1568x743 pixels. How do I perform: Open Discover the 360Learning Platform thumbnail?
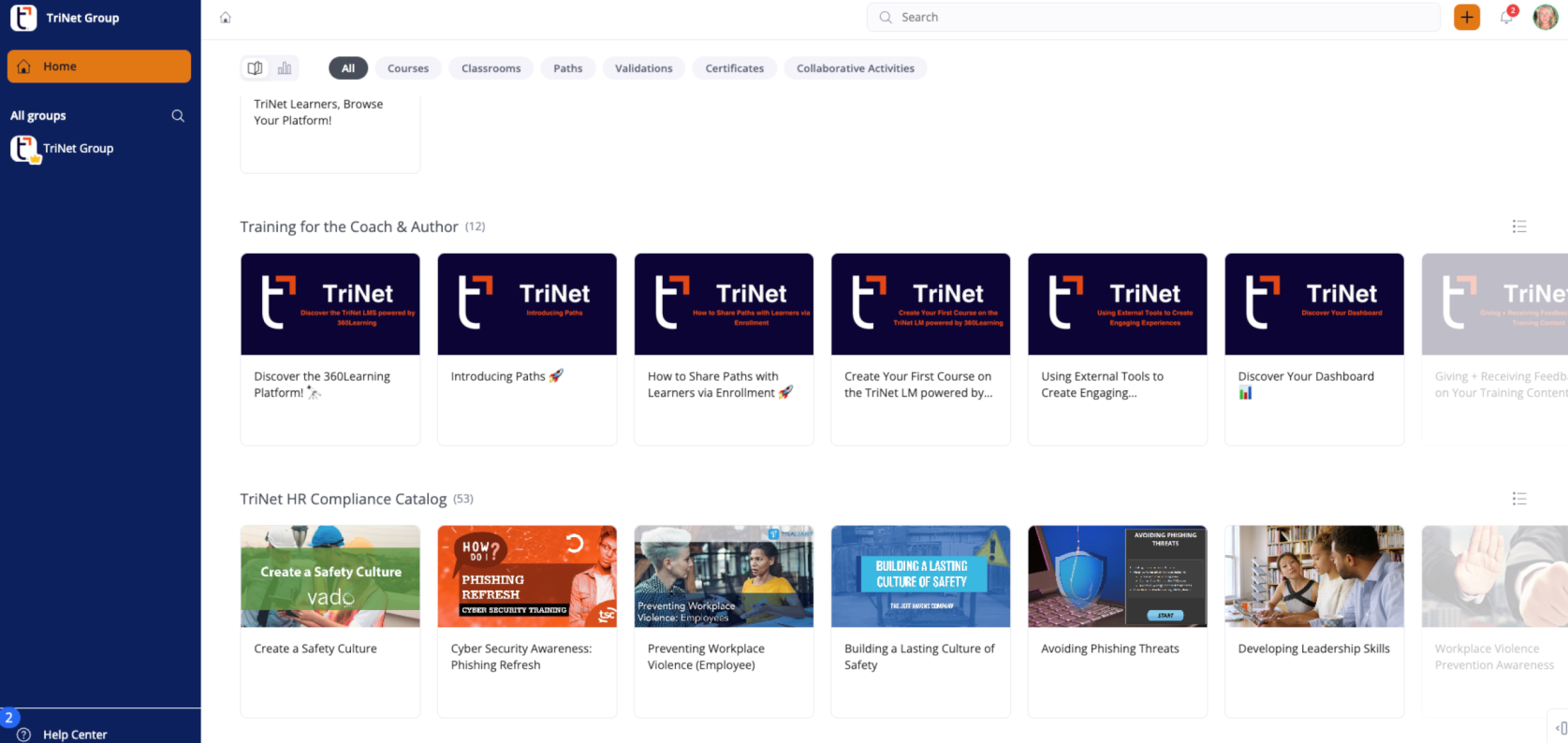click(x=330, y=304)
